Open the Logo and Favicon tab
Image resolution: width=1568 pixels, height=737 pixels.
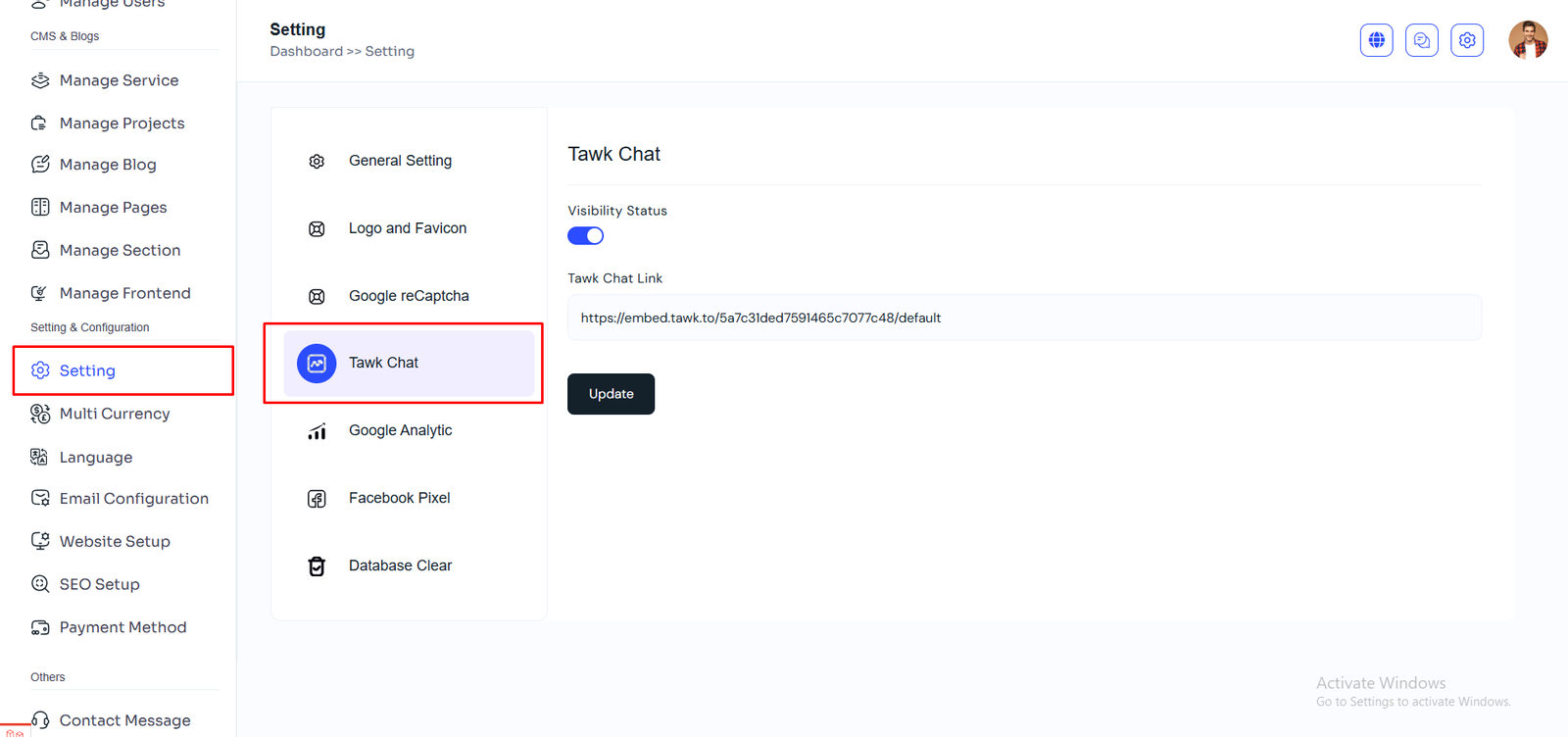point(407,228)
